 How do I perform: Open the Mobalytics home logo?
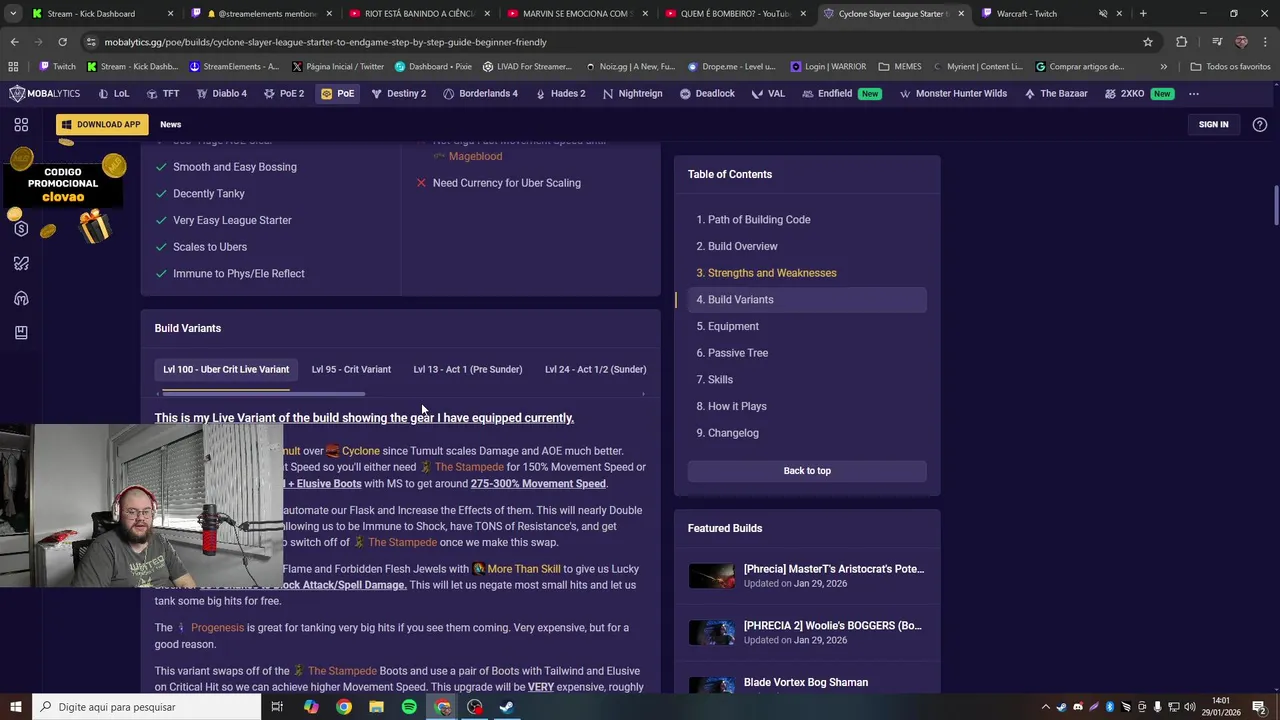pos(45,93)
